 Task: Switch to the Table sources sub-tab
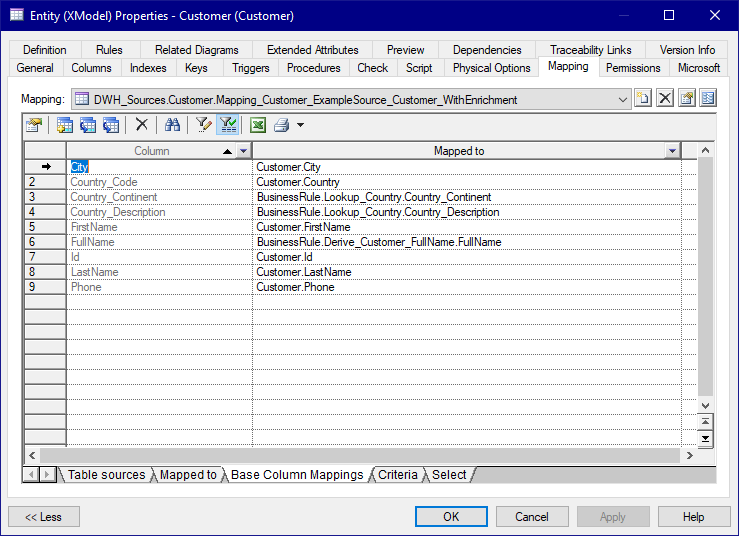tap(107, 475)
